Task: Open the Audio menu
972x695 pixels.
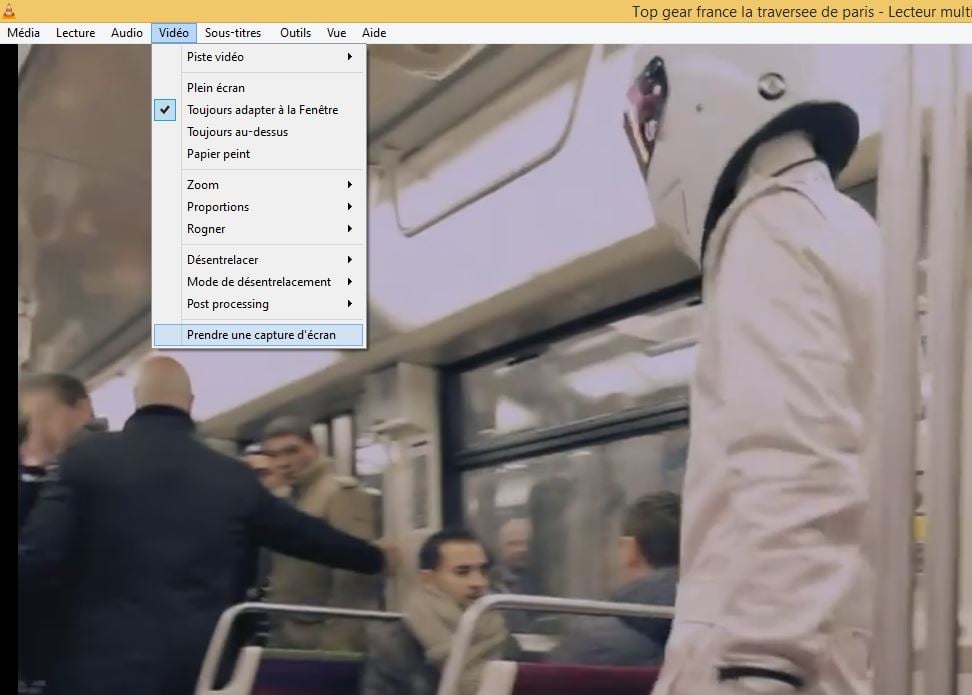Action: pos(127,33)
